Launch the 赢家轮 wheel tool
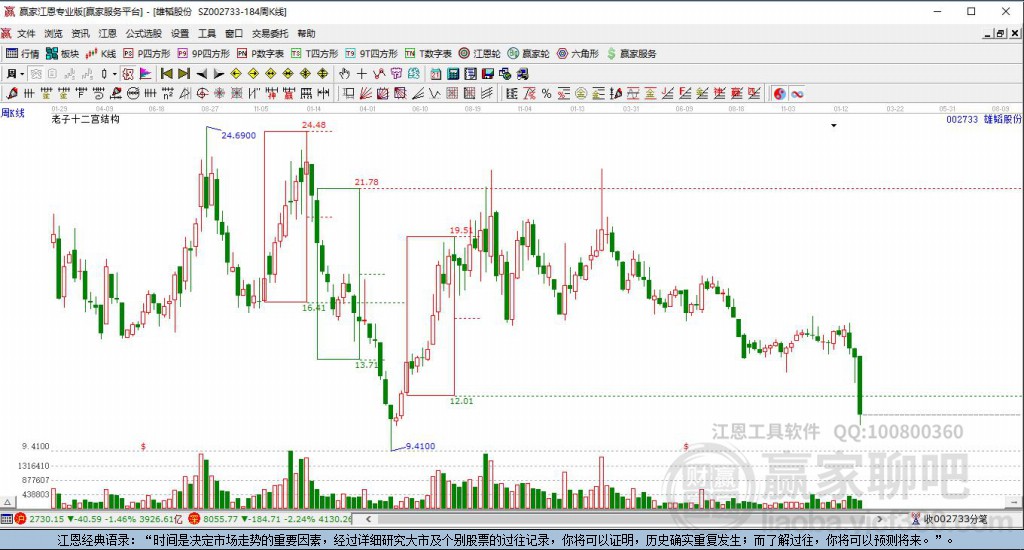Viewport: 1024px width, 550px height. click(528, 54)
